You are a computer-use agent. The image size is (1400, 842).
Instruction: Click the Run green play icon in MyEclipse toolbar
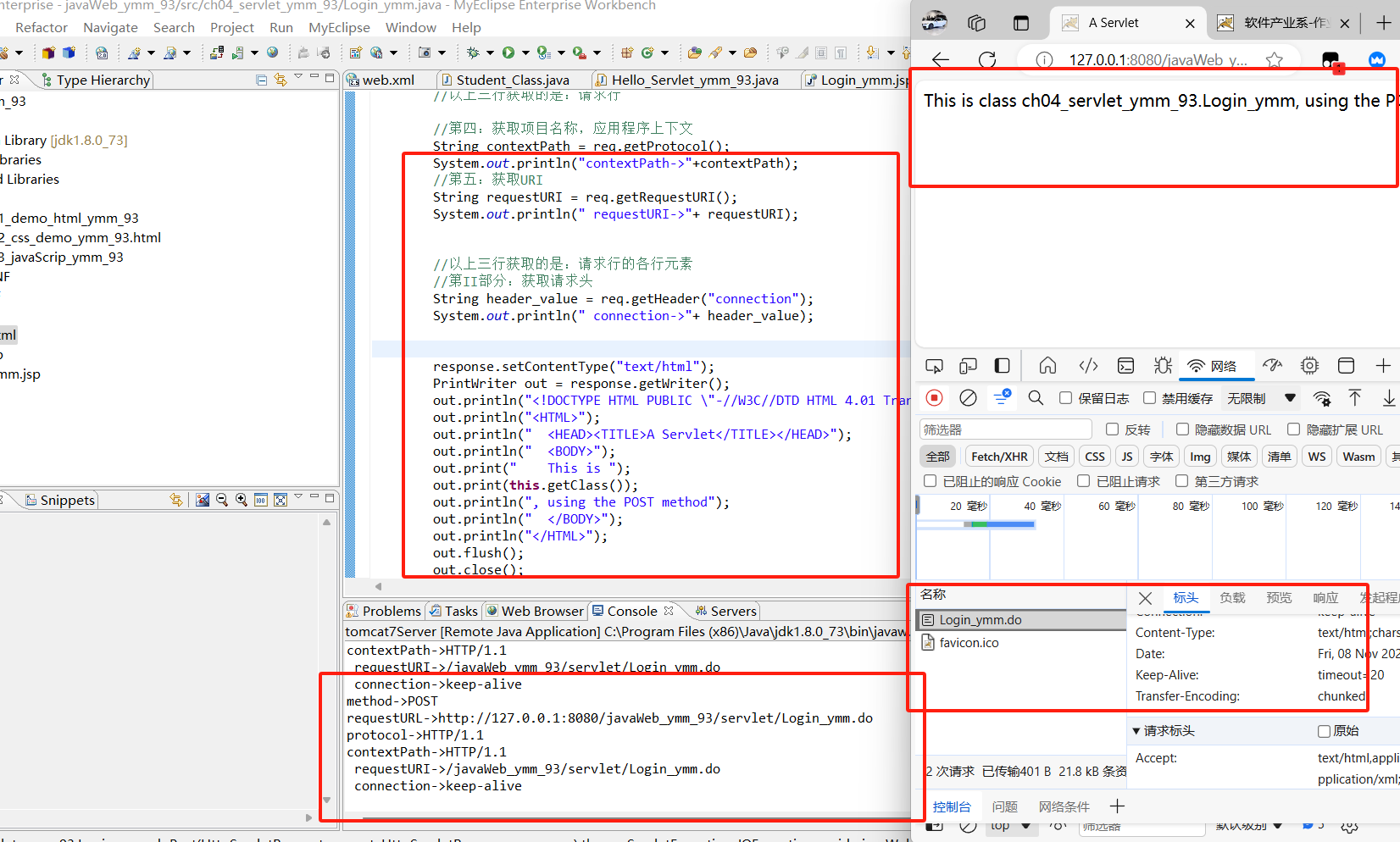(x=508, y=53)
